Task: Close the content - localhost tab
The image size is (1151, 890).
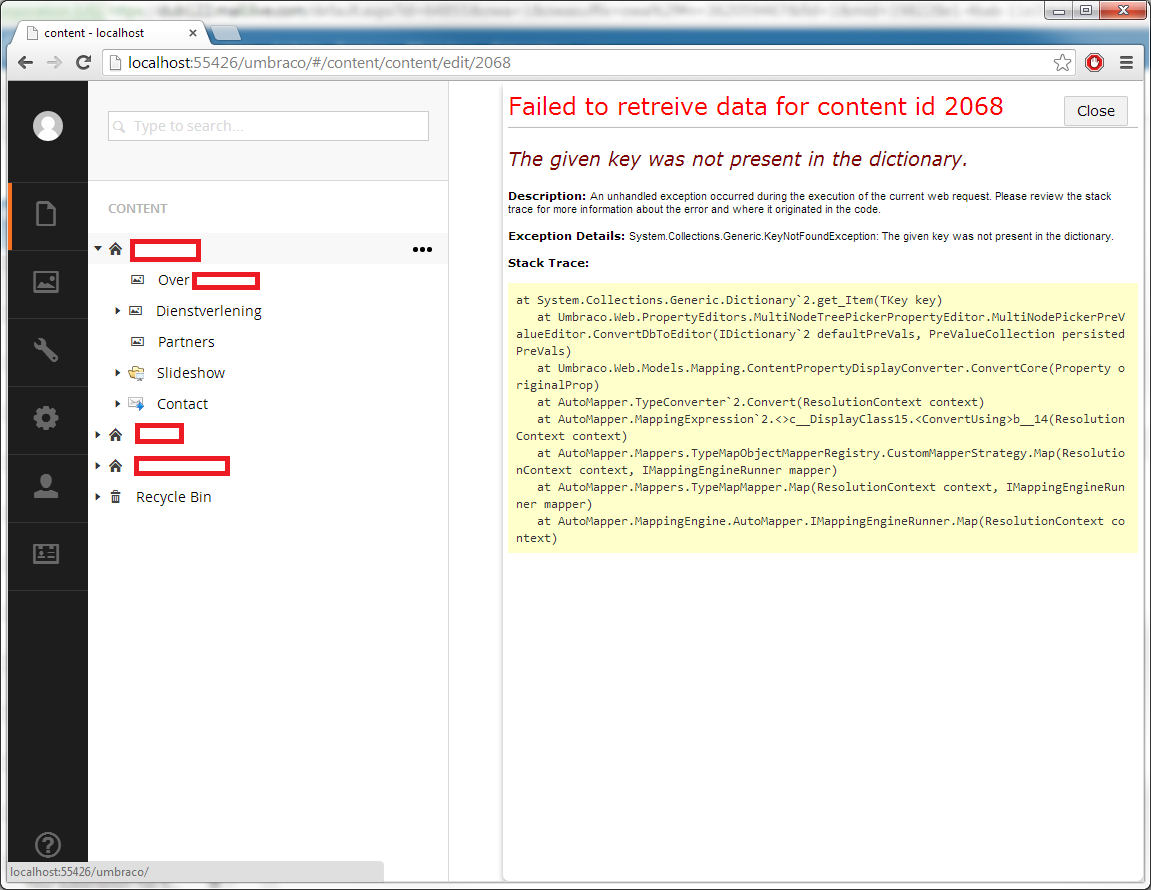Action: tap(192, 33)
